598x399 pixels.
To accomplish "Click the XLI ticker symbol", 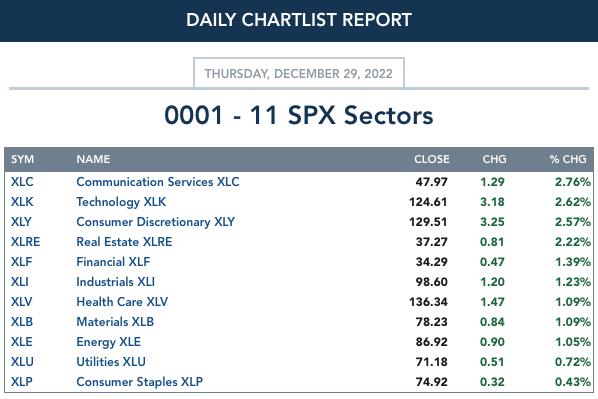I will tap(20, 282).
